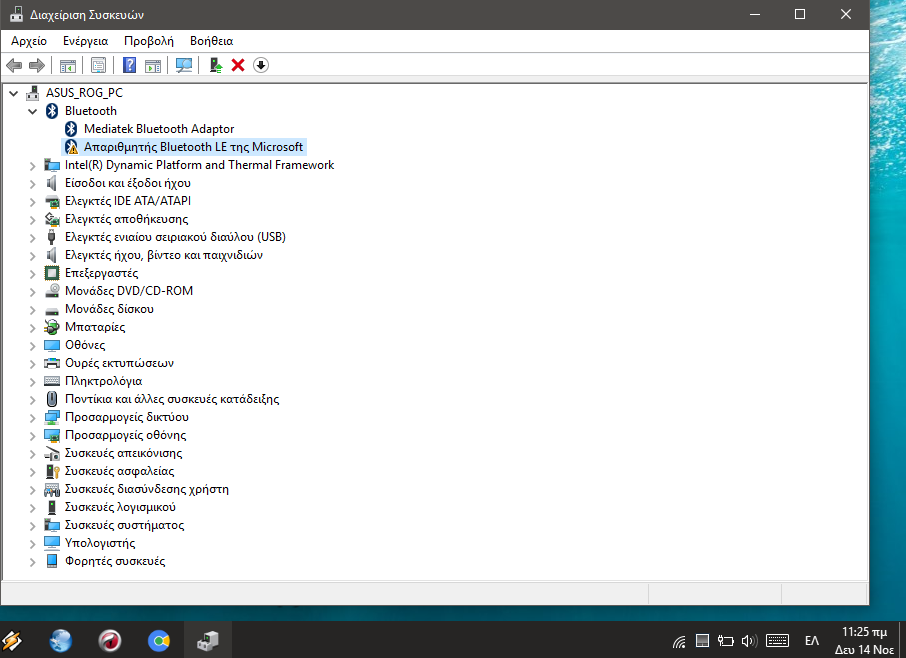Click the blue Help toolbar icon
The height and width of the screenshot is (658, 906).
point(129,65)
